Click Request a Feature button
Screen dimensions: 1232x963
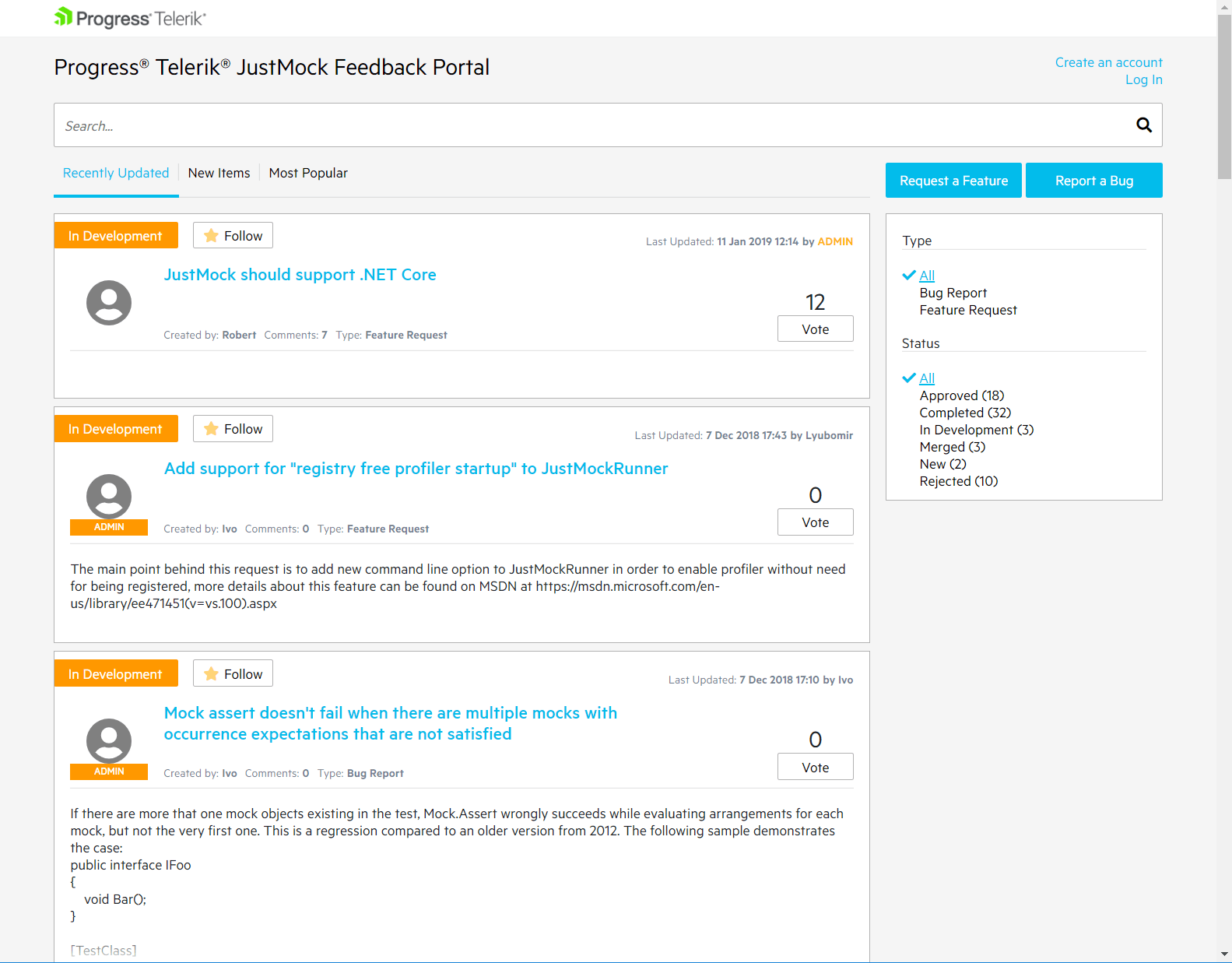click(x=953, y=181)
